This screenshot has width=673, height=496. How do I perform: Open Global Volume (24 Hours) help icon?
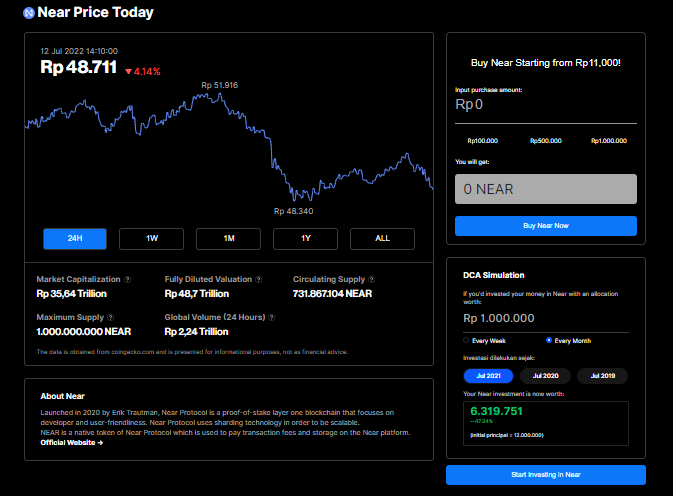pos(272,318)
